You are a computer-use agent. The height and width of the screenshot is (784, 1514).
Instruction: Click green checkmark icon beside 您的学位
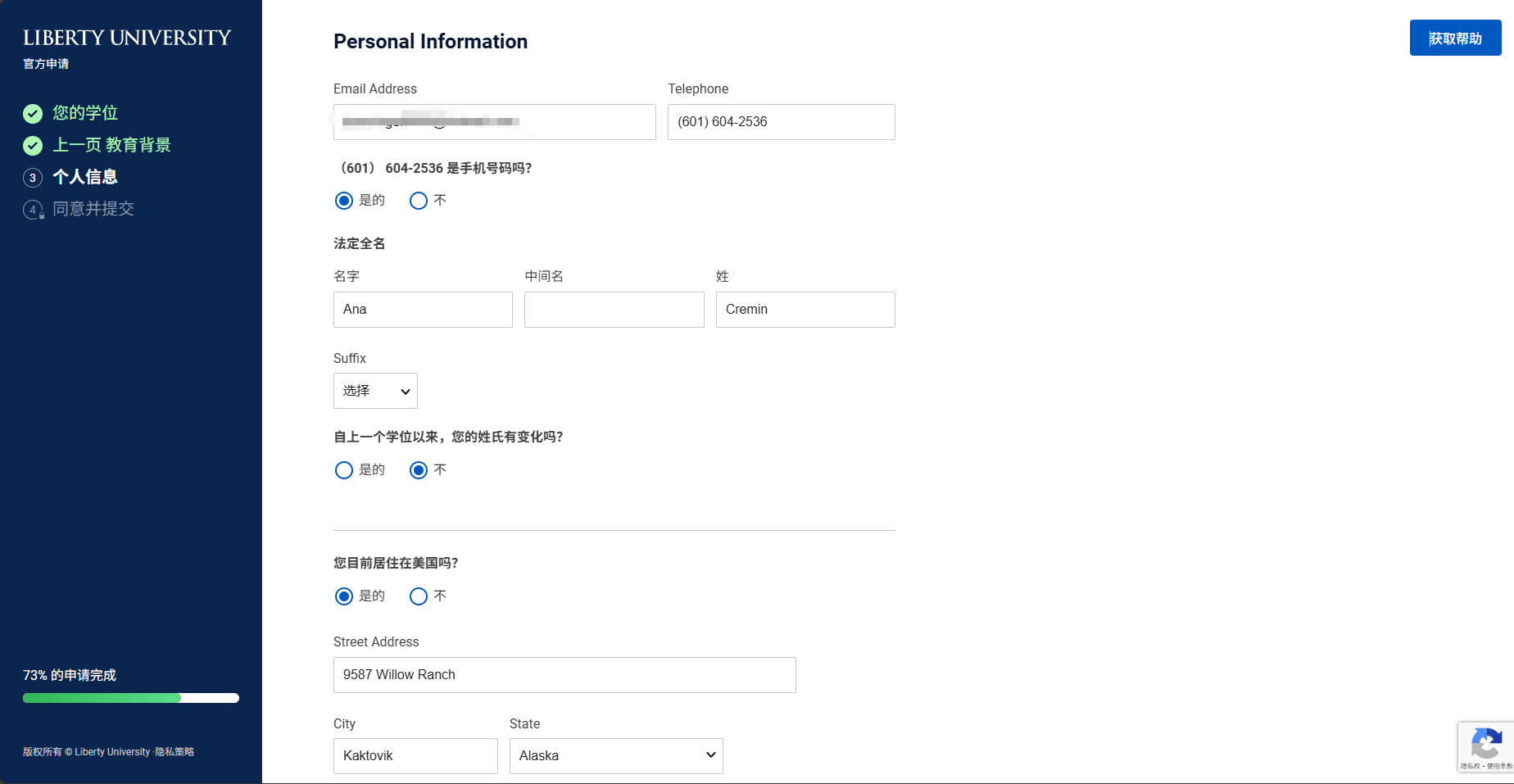[33, 113]
